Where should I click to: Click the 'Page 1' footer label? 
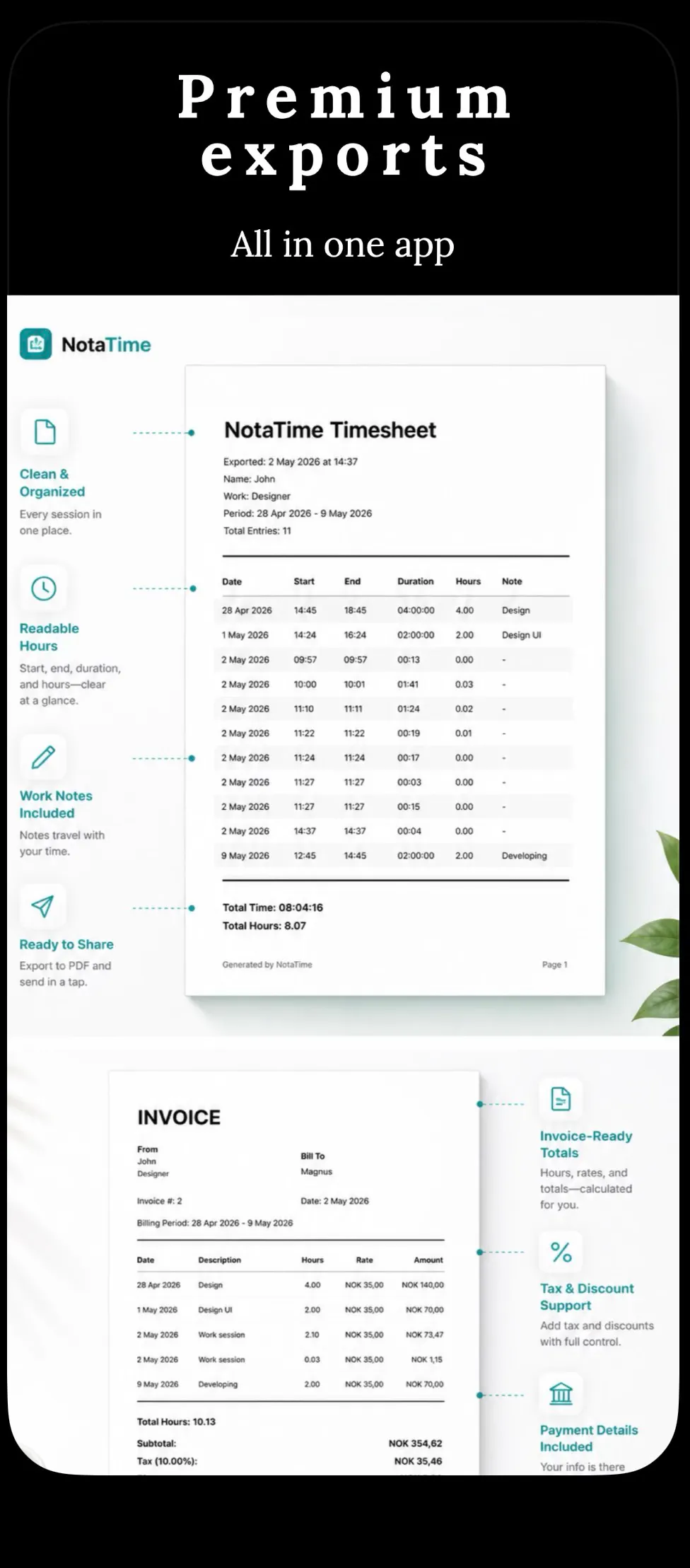coord(555,965)
